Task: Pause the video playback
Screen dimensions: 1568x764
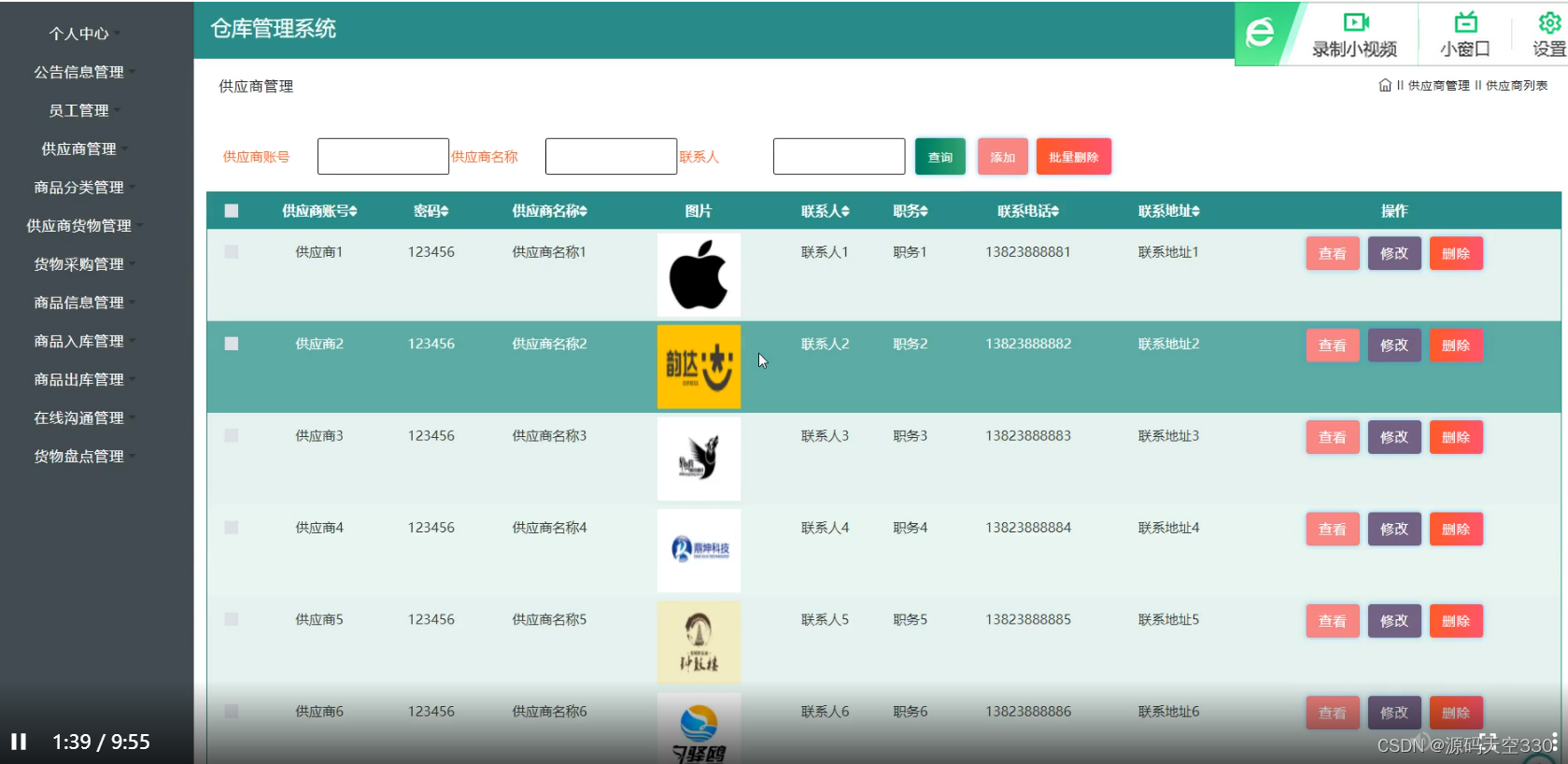Action: [x=19, y=742]
